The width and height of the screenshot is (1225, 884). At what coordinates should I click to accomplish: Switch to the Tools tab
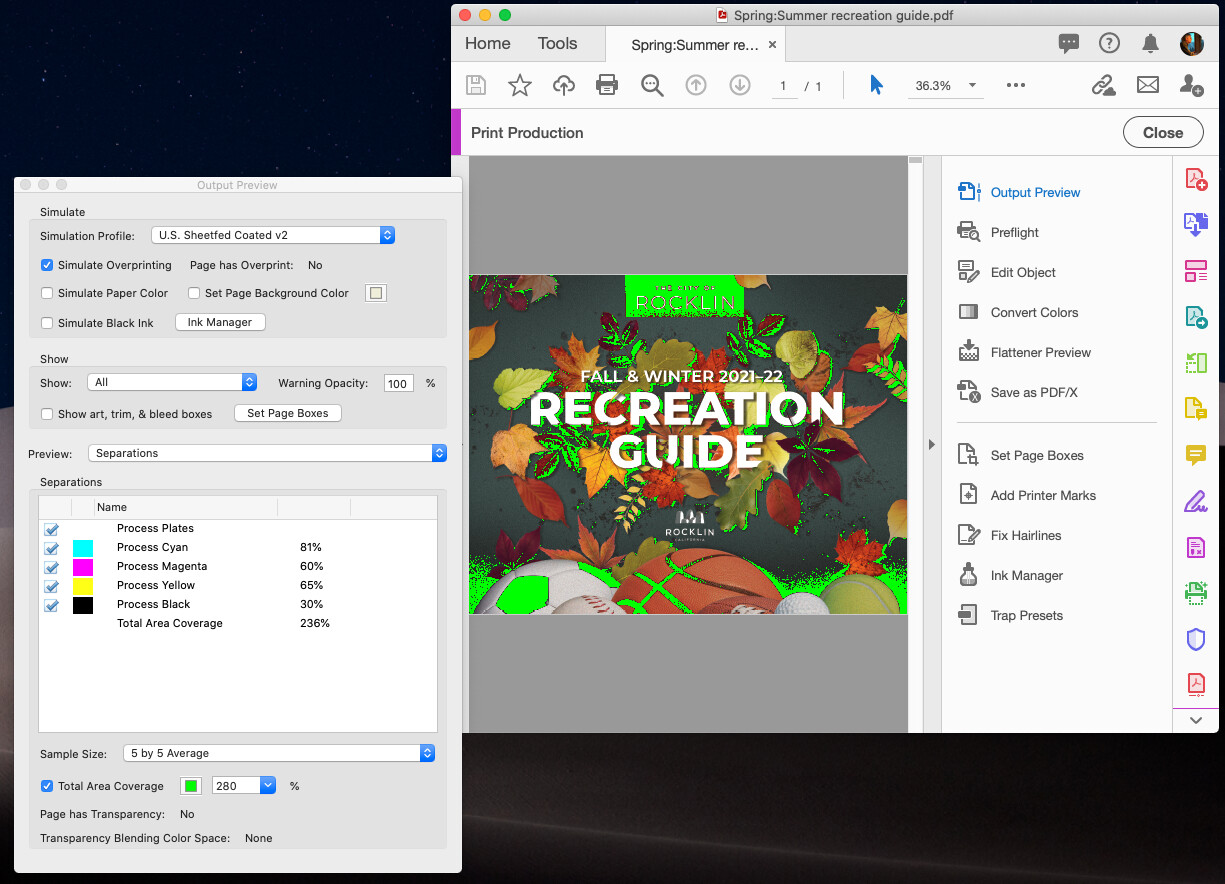point(557,44)
